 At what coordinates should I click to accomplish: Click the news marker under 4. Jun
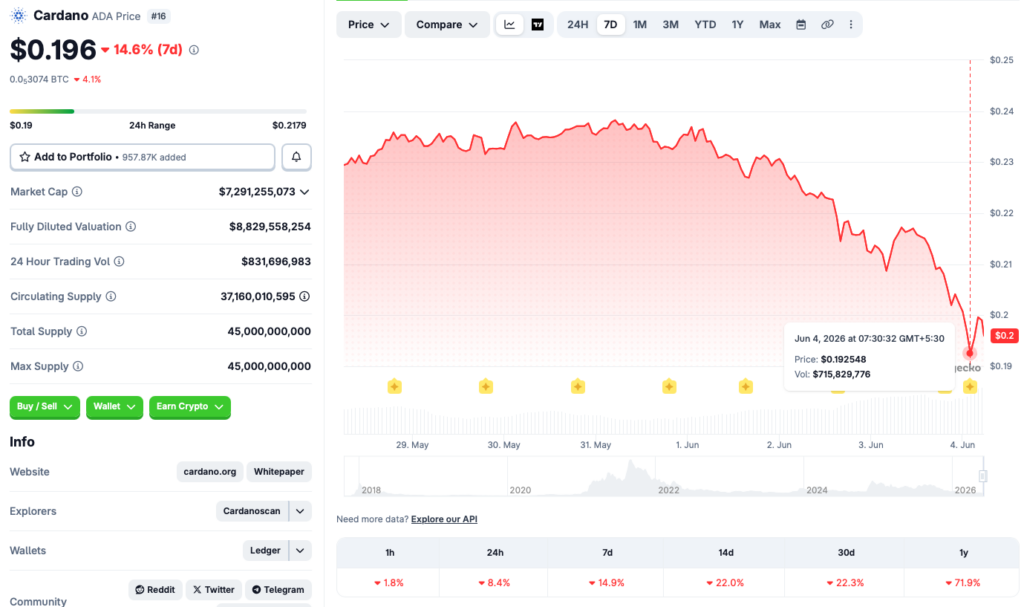(x=970, y=387)
